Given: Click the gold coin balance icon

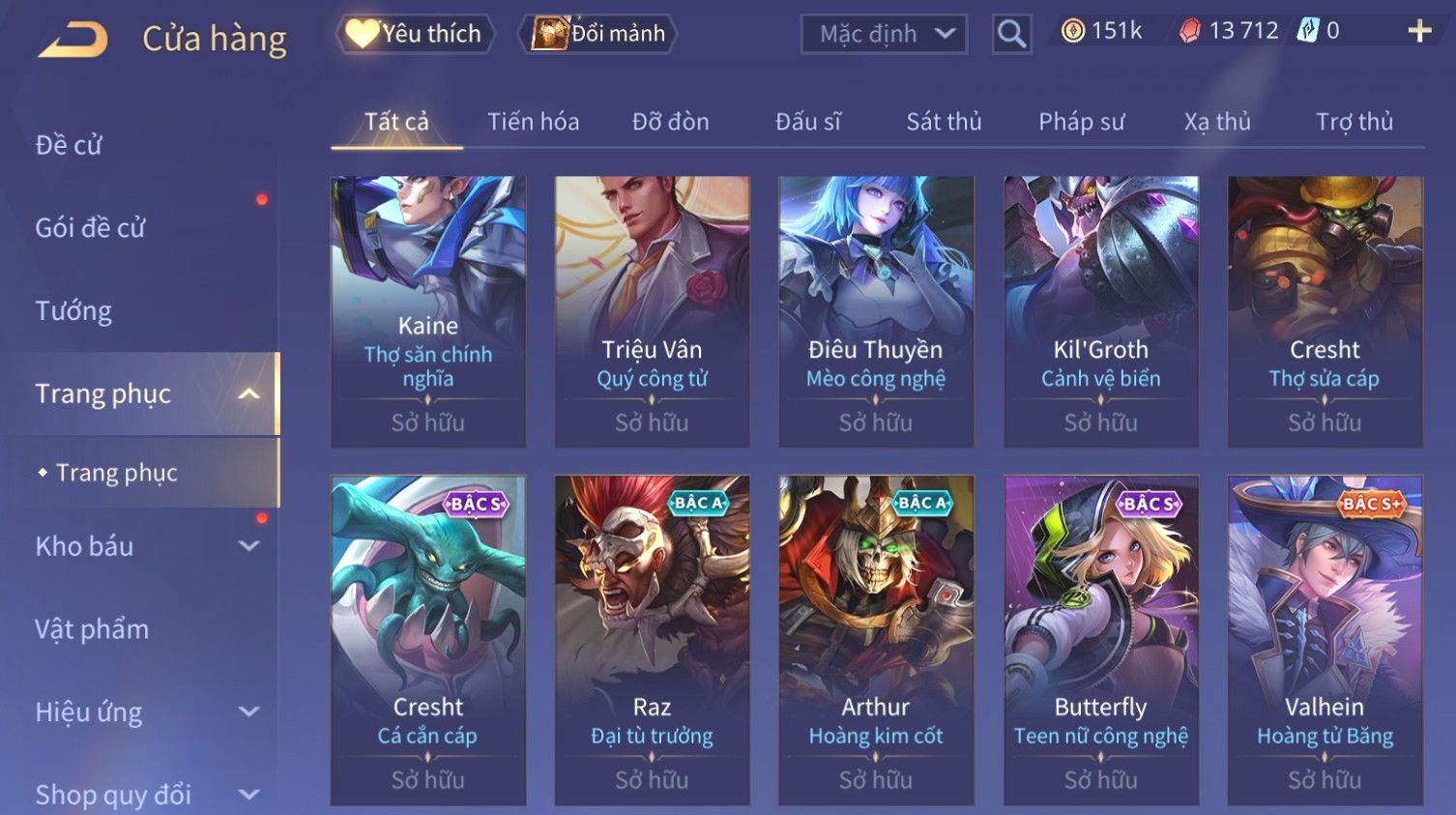Looking at the screenshot, I should point(1072,31).
